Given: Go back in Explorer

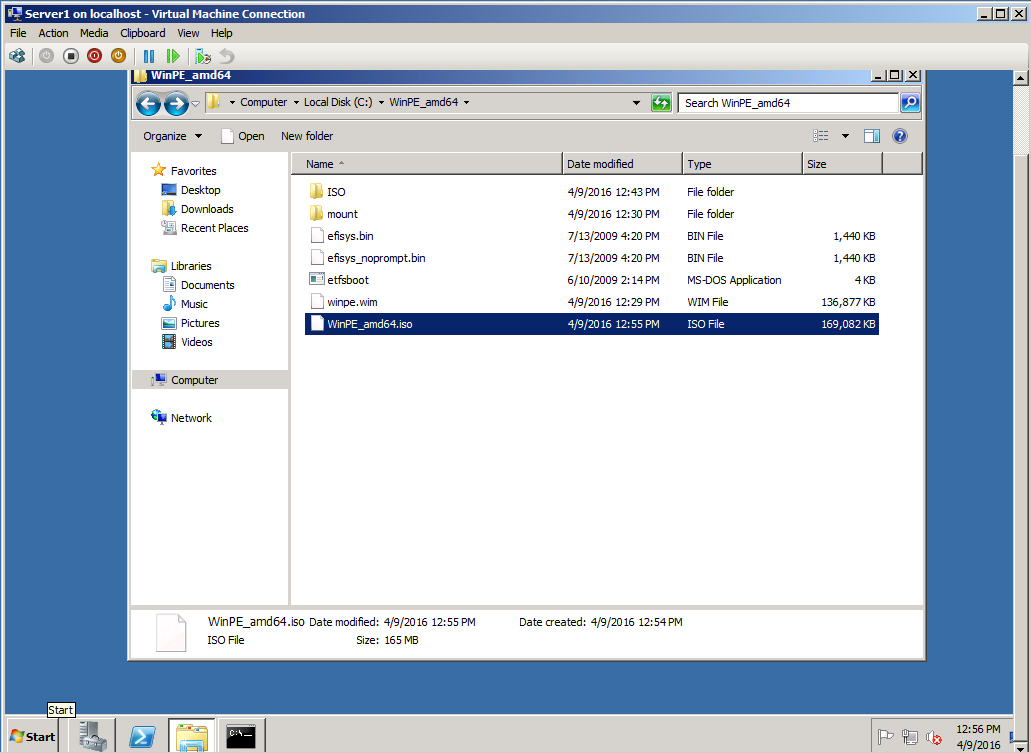Looking at the screenshot, I should click(149, 103).
